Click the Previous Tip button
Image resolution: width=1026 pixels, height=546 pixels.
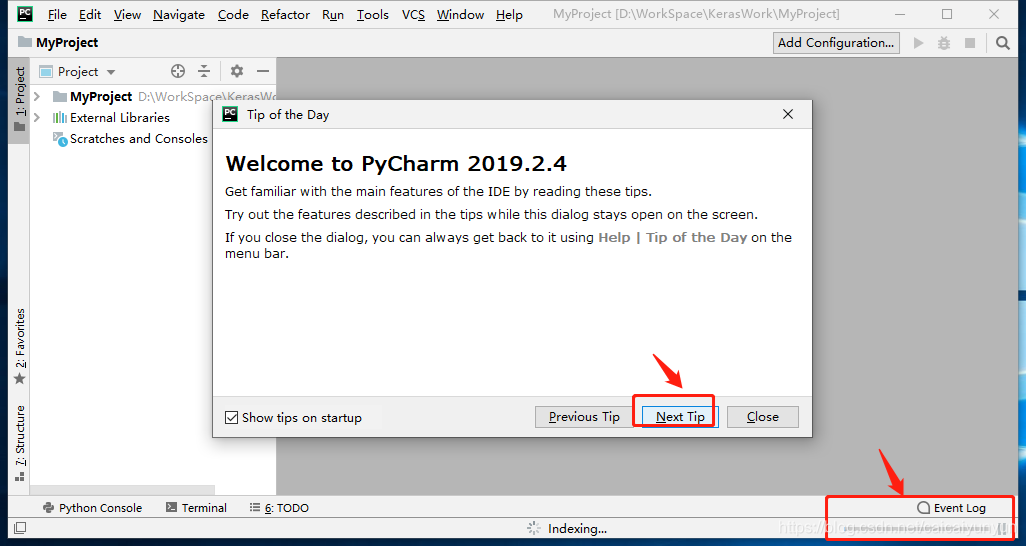coord(584,417)
